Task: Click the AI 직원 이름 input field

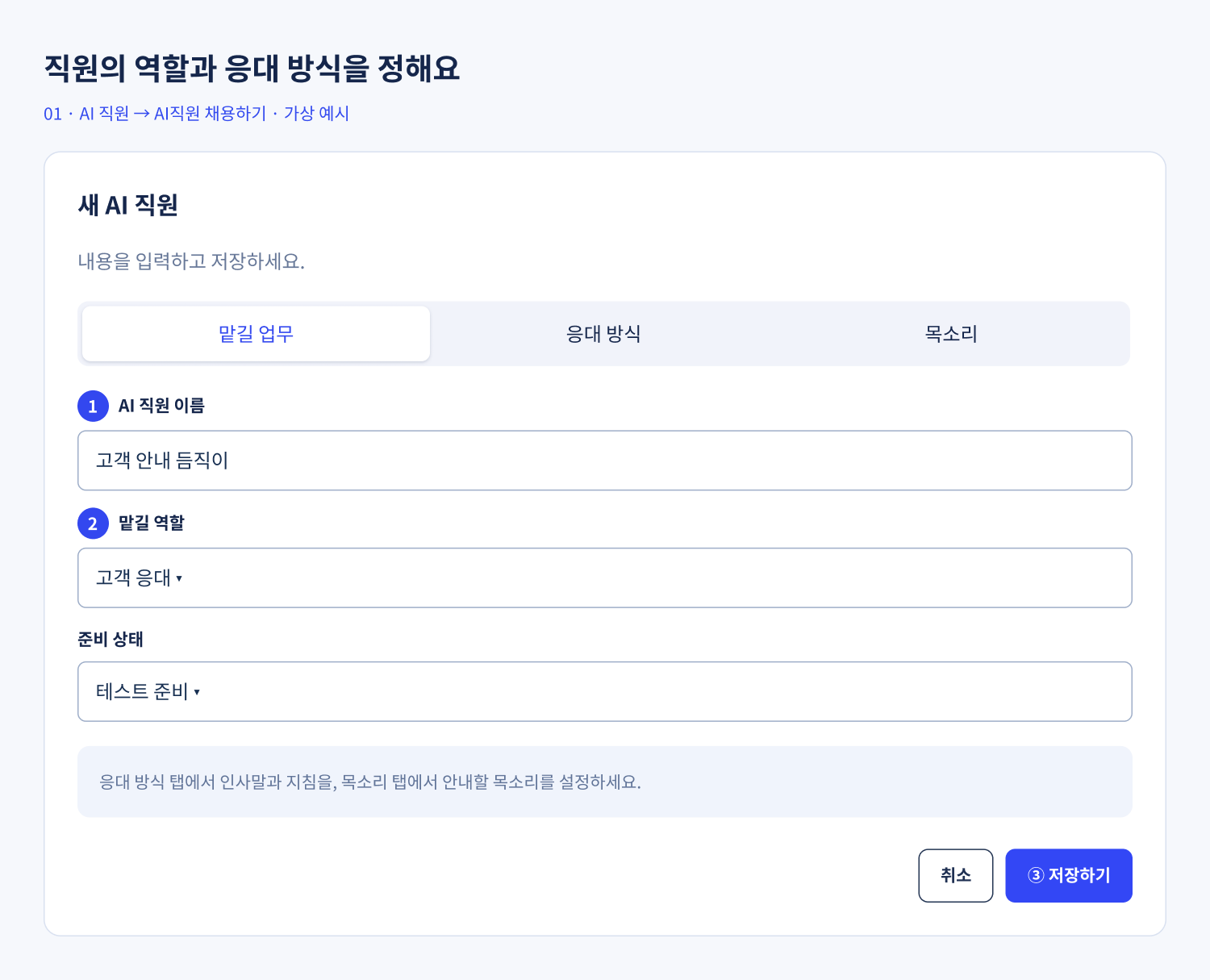Action: [605, 461]
